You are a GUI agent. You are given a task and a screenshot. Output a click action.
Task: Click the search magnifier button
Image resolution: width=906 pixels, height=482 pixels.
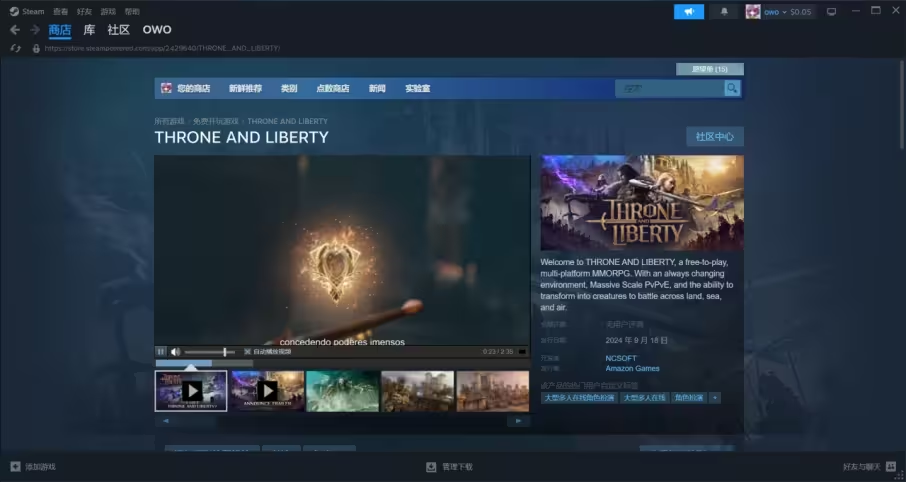[732, 88]
